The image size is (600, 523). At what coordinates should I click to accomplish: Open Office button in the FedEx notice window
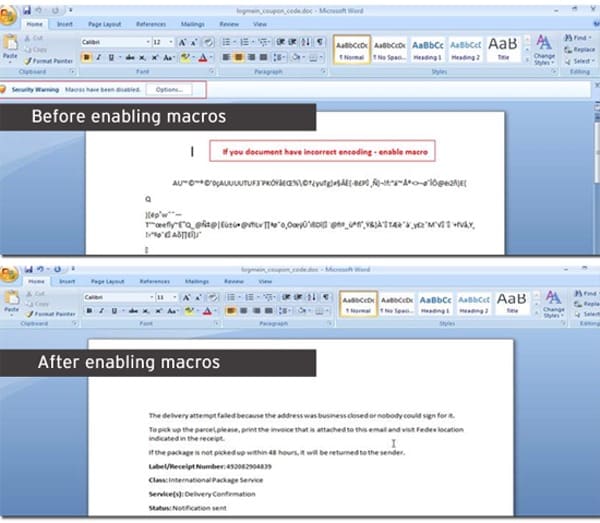(x=8, y=274)
